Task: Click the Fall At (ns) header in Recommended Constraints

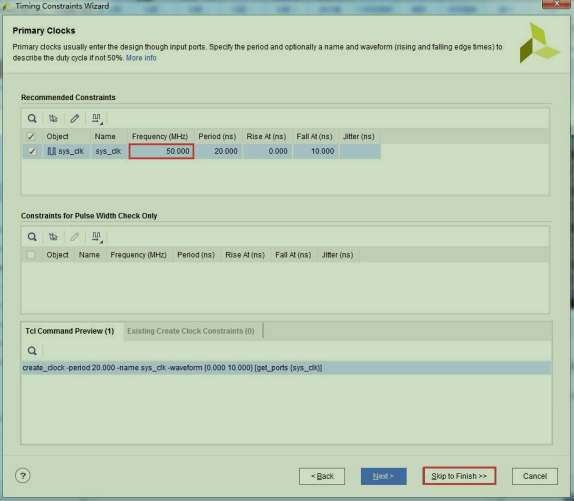Action: pyautogui.click(x=314, y=137)
